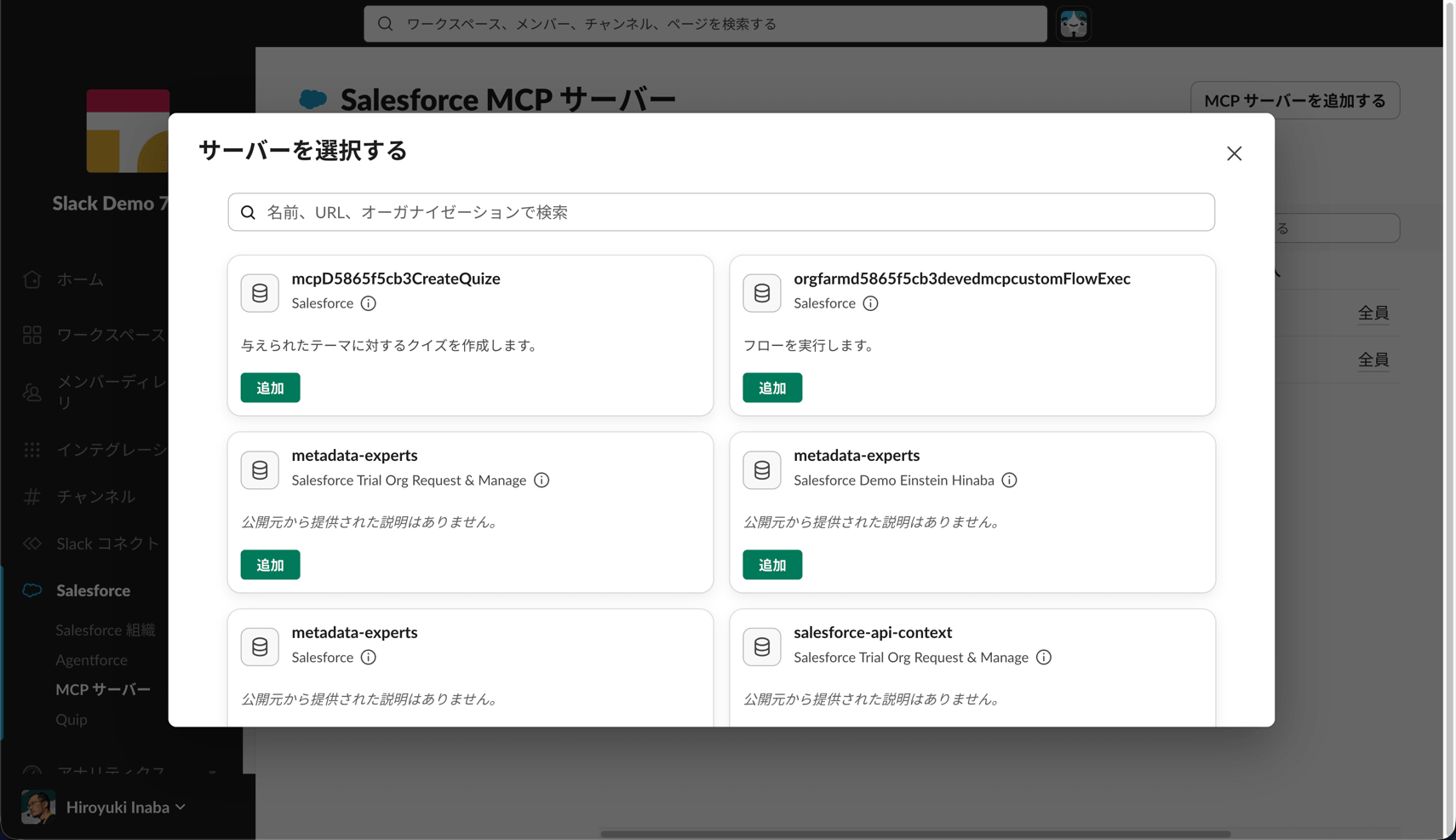Viewport: 1456px width, 840px height.
Task: Click database icon of salesforce-api-context card
Action: [762, 647]
